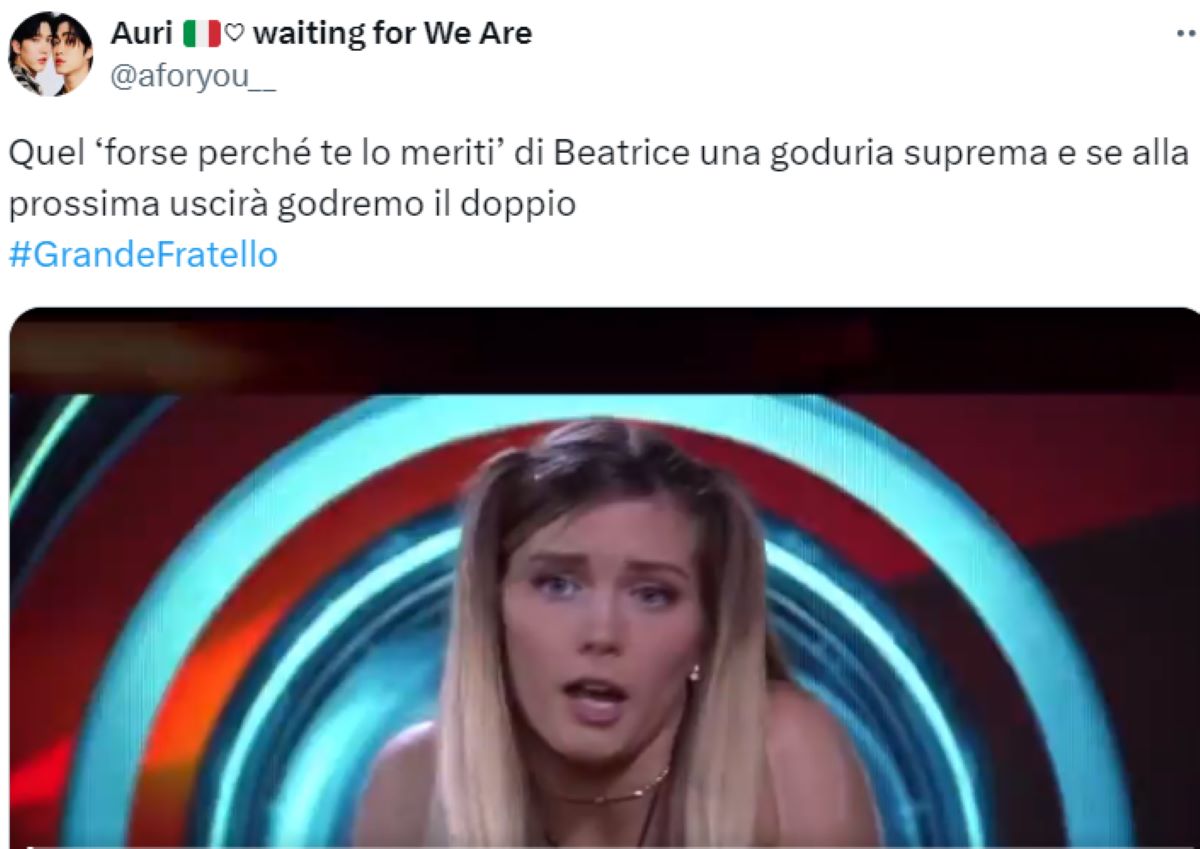Click the display name Auri
Image resolution: width=1200 pixels, height=849 pixels.
(141, 33)
